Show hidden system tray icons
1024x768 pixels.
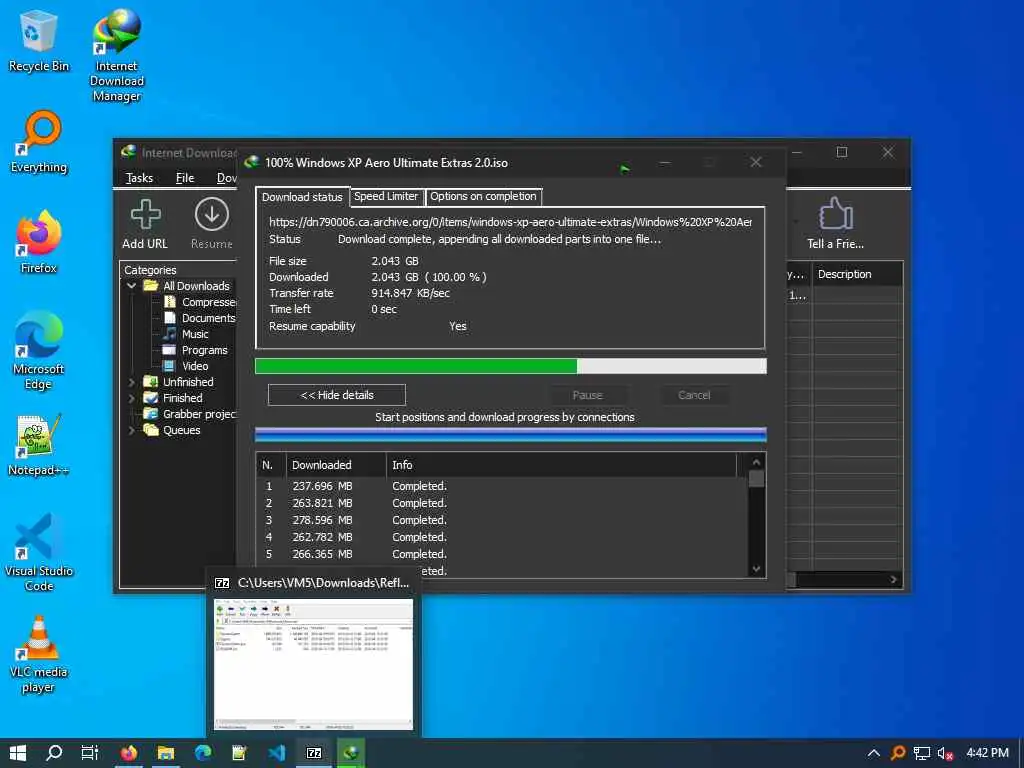[874, 753]
